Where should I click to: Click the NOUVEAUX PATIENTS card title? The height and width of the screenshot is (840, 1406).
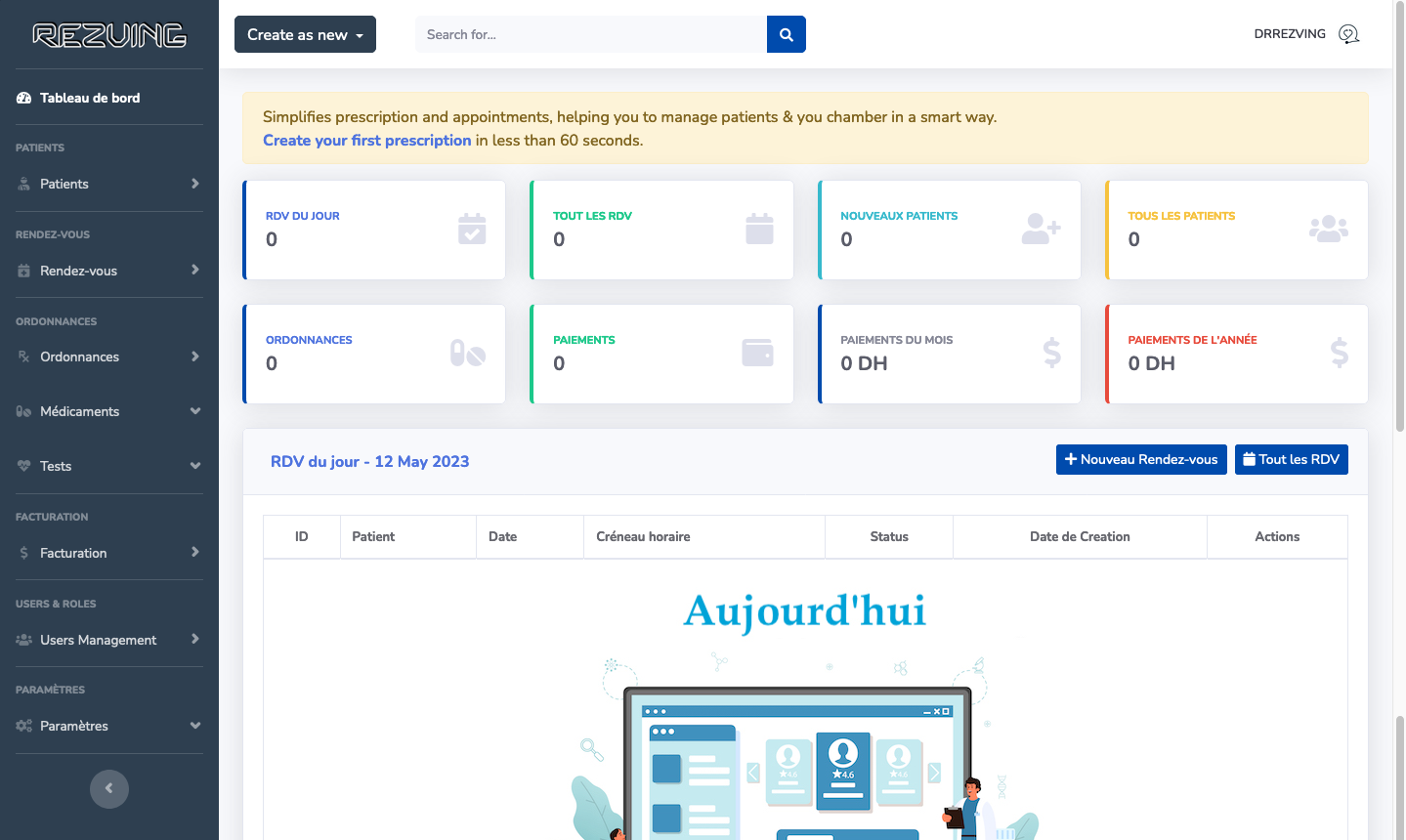(x=899, y=216)
